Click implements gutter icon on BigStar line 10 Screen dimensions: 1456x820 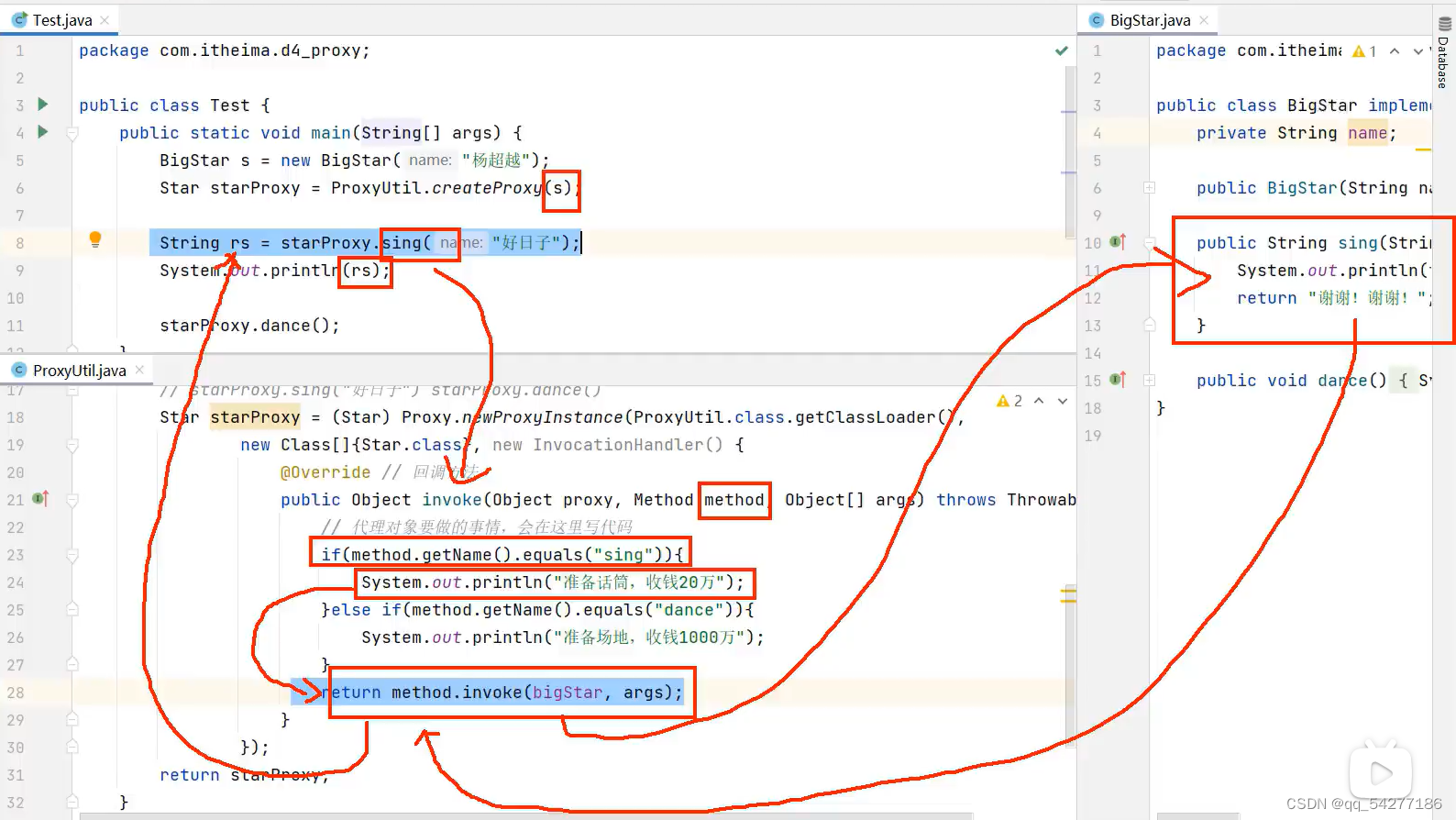[x=1118, y=242]
